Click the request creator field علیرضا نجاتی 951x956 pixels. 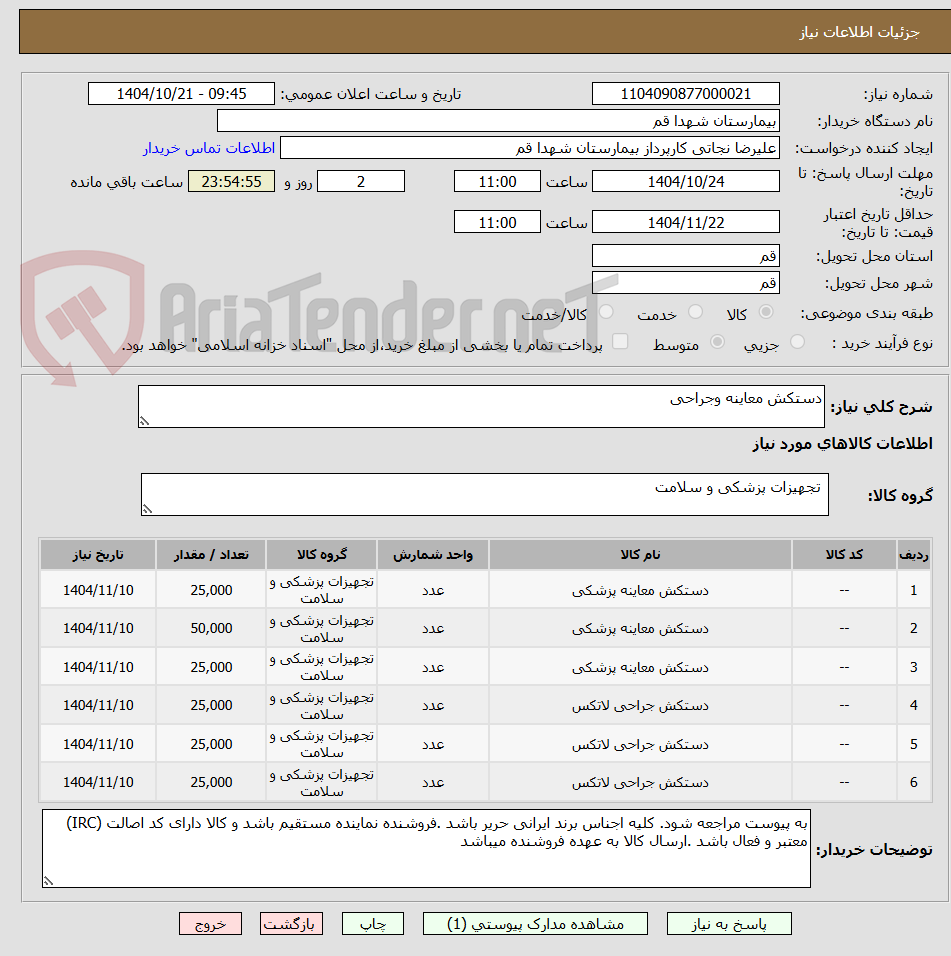pyautogui.click(x=530, y=148)
